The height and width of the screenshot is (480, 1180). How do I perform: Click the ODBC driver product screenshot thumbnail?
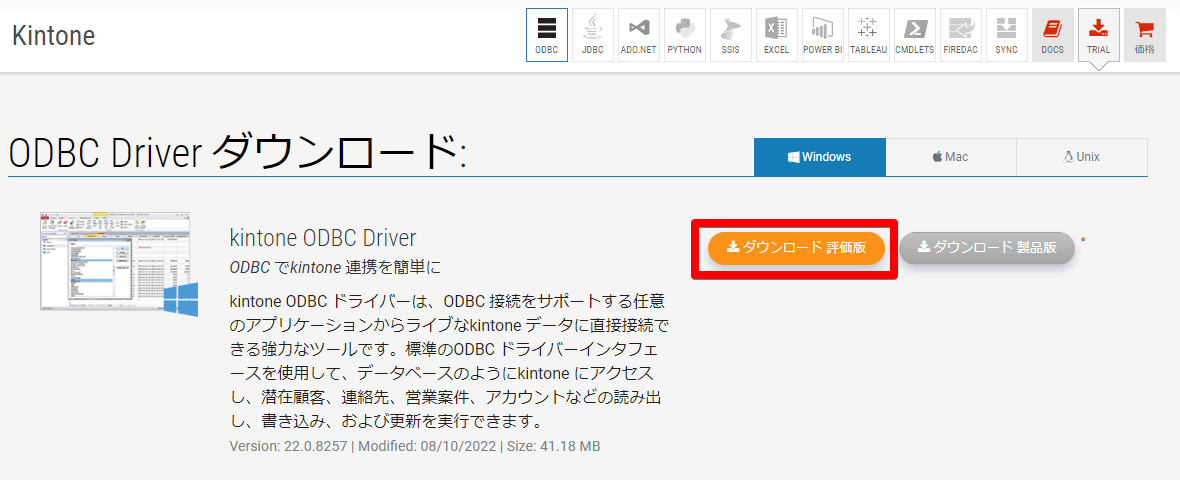[119, 263]
